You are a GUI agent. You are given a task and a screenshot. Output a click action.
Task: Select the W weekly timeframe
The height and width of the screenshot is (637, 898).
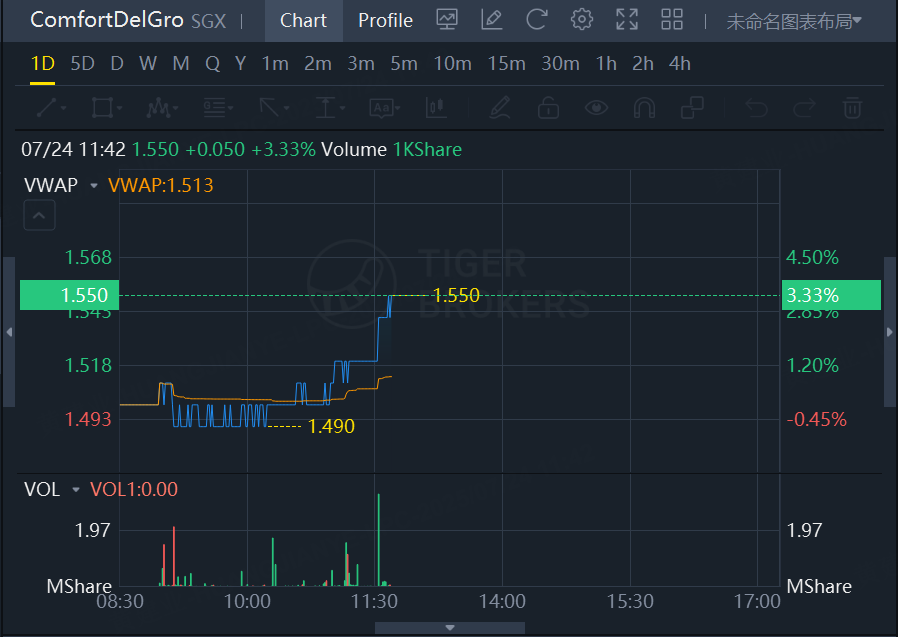[x=148, y=64]
